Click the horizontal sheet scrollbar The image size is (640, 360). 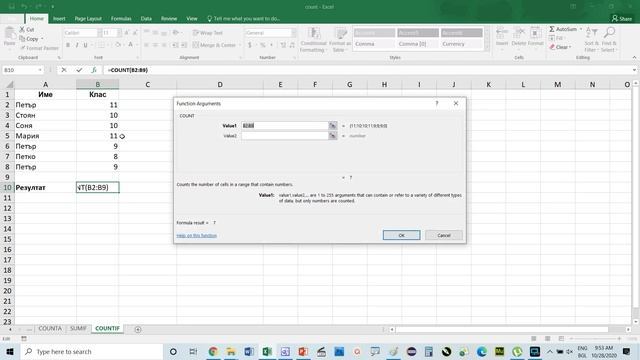pyautogui.click(x=502, y=329)
